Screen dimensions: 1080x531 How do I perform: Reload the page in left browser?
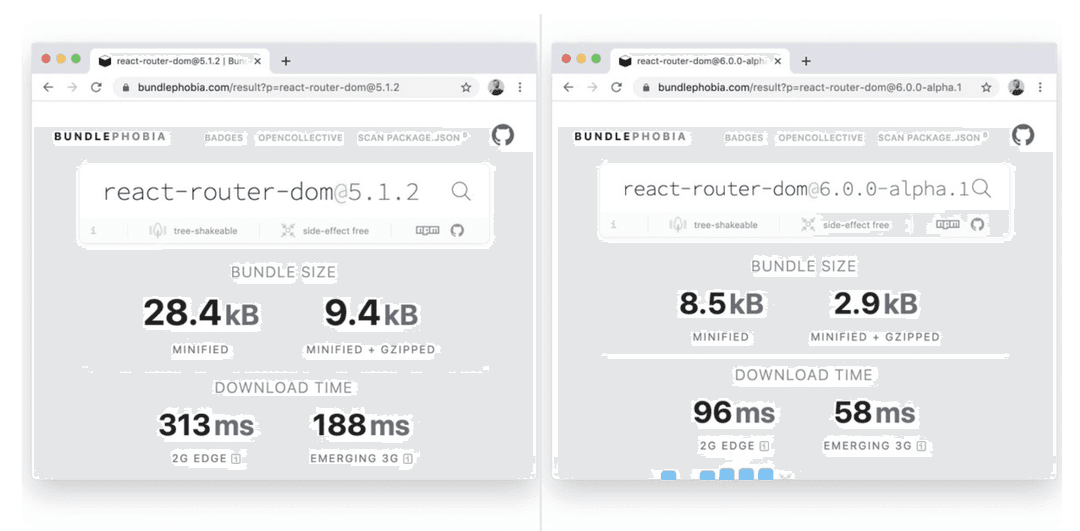96,87
